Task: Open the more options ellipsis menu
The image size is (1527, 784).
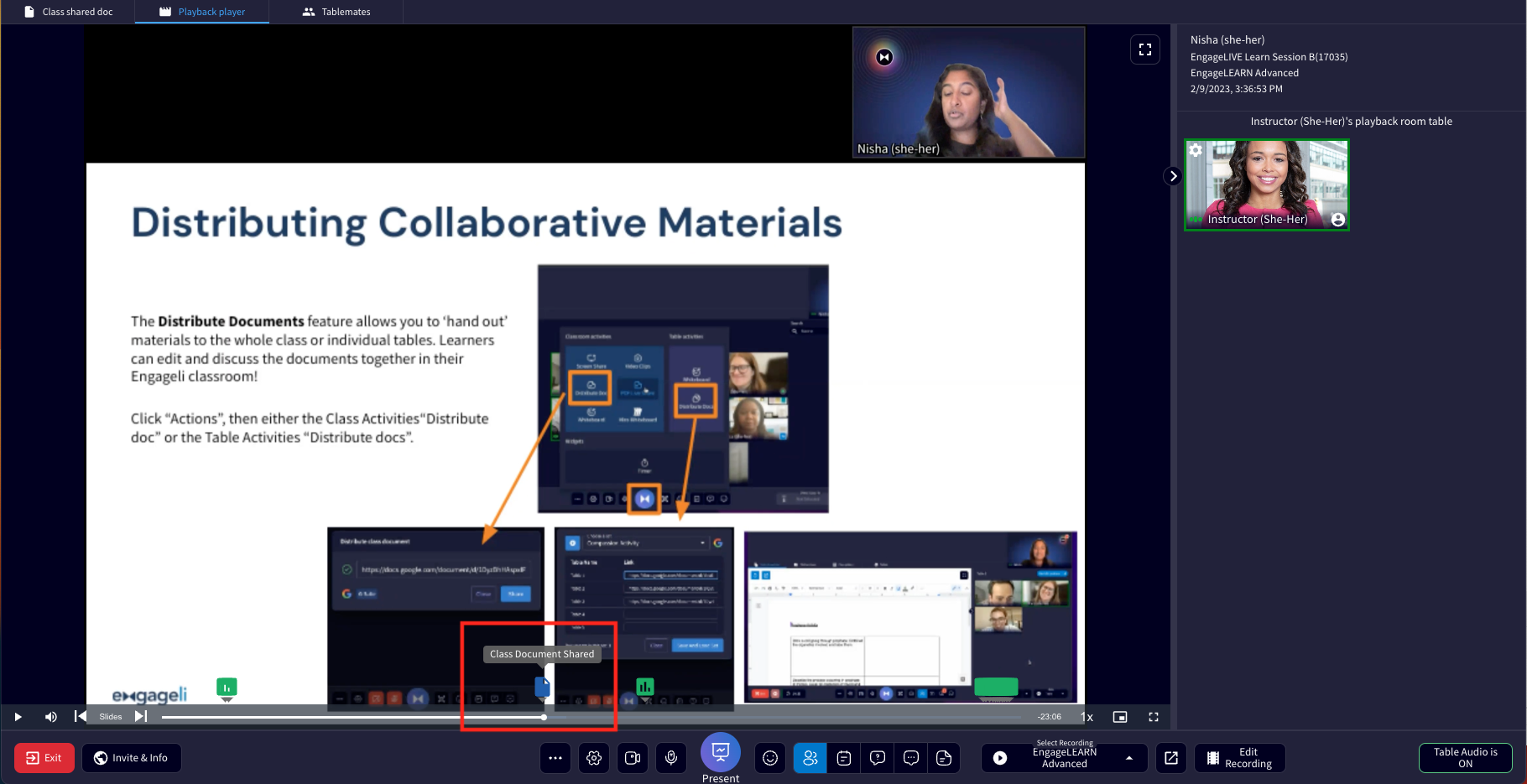Action: (555, 758)
